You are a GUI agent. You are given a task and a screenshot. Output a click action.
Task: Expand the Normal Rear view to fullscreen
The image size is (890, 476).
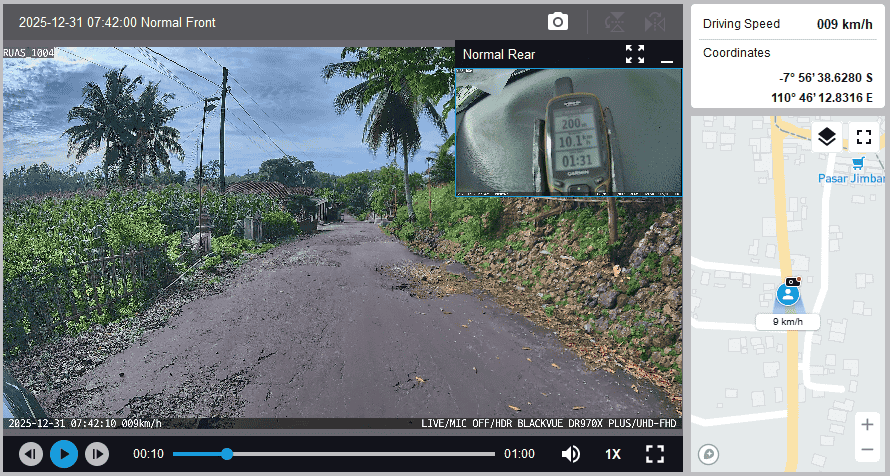tap(635, 54)
